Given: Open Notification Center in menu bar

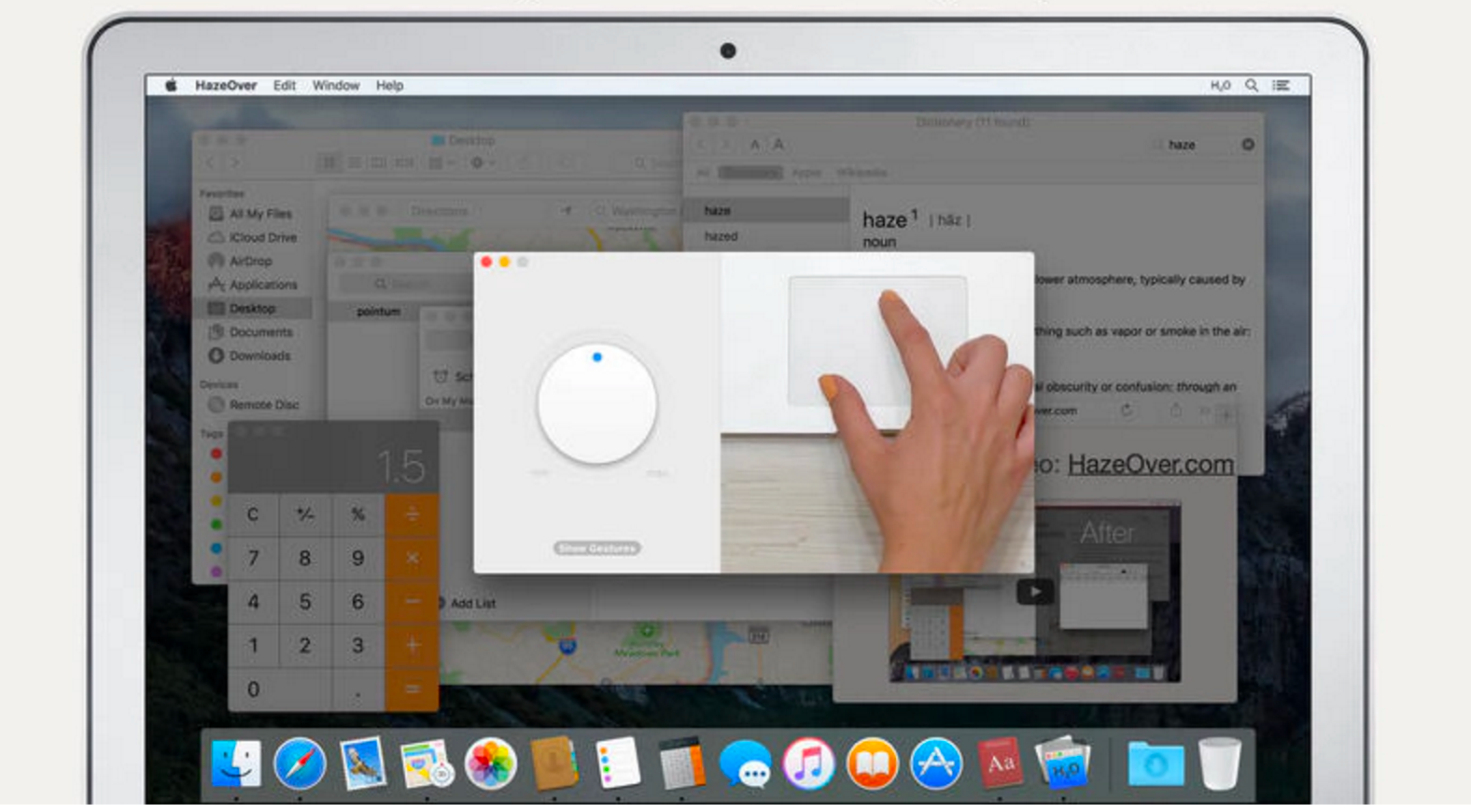Looking at the screenshot, I should click(x=1282, y=85).
